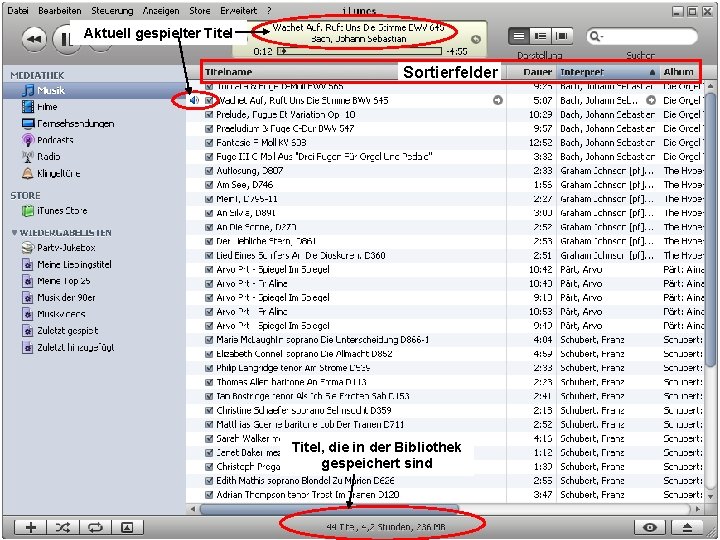Screen dimensions: 720x540
Task: Reverse sort order via Interpret column arrow
Action: (x=652, y=72)
